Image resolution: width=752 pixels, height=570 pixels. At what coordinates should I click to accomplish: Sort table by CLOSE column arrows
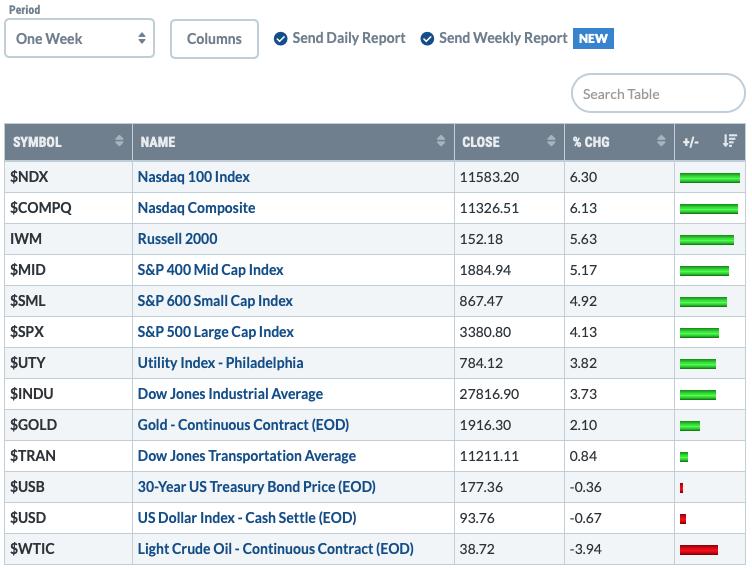[551, 141]
